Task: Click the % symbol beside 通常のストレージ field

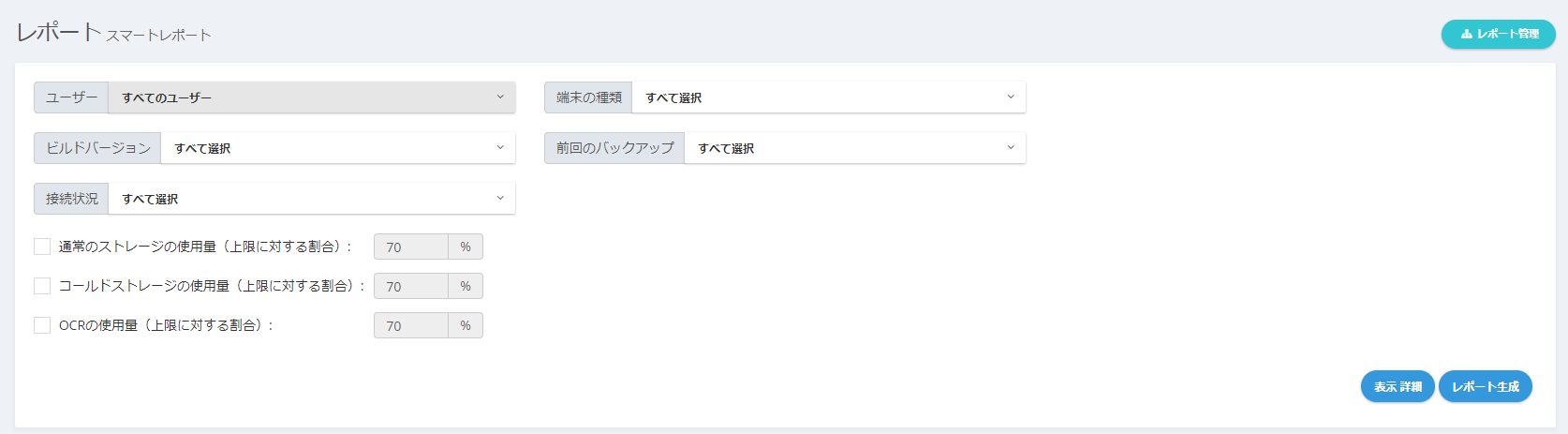Action: 466,247
